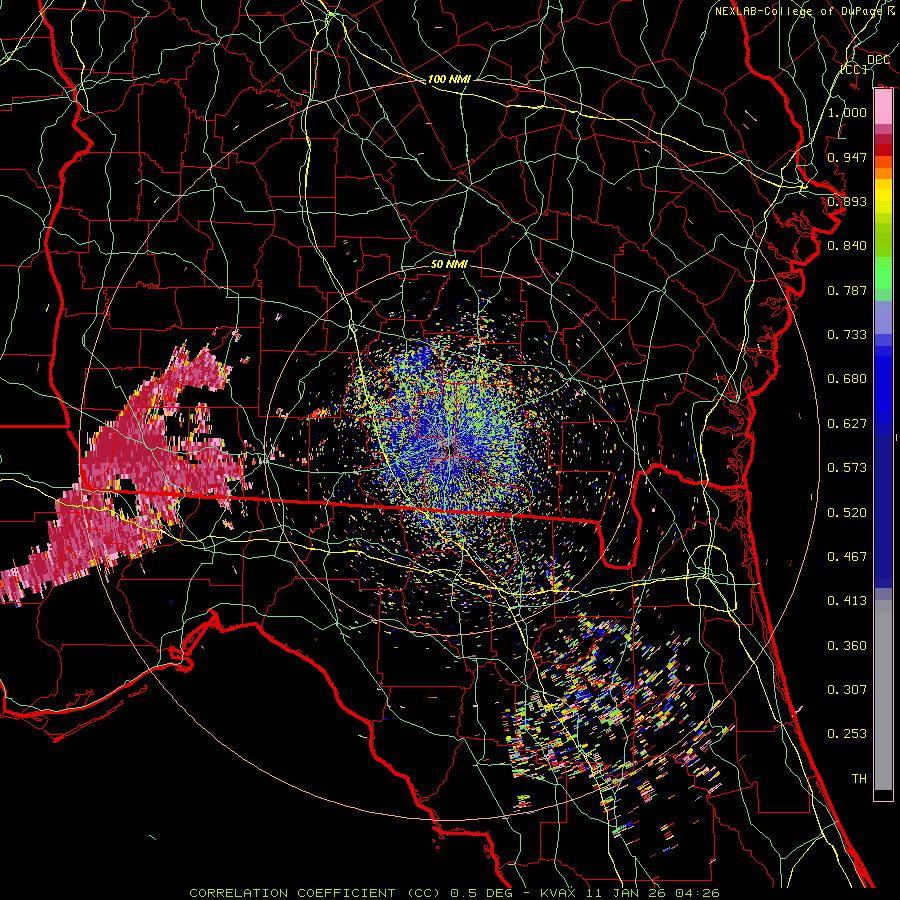Click the 0.413 legend value

click(847, 601)
